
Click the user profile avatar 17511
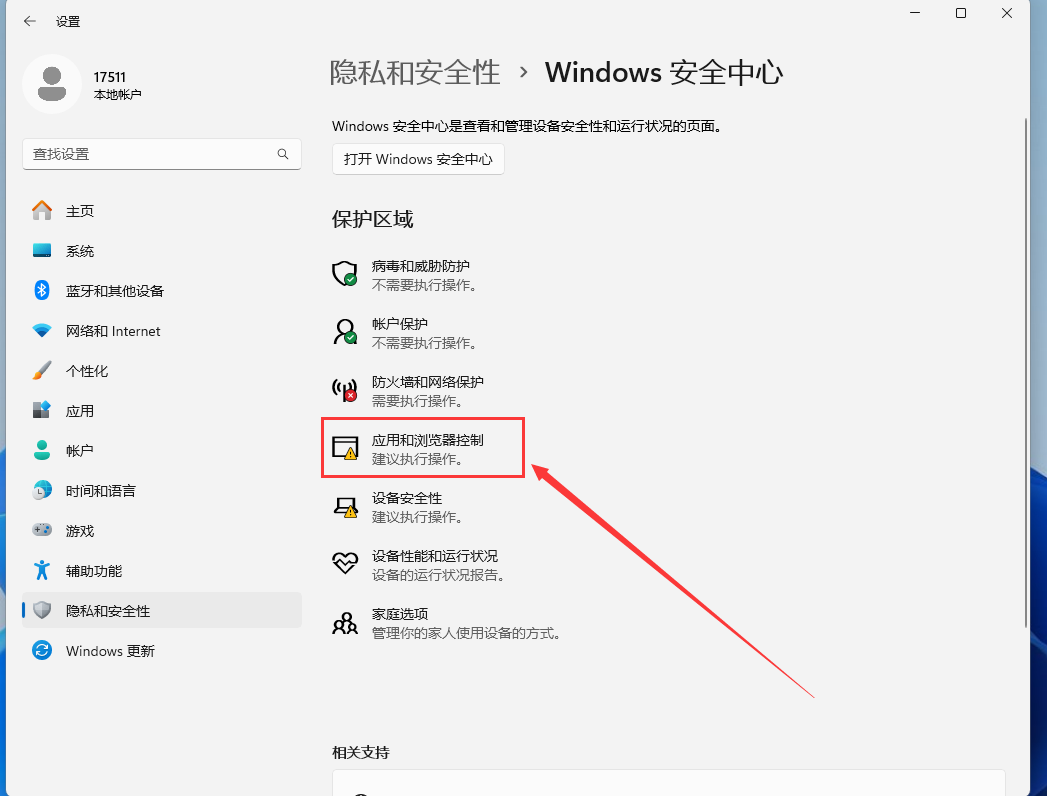click(x=52, y=84)
